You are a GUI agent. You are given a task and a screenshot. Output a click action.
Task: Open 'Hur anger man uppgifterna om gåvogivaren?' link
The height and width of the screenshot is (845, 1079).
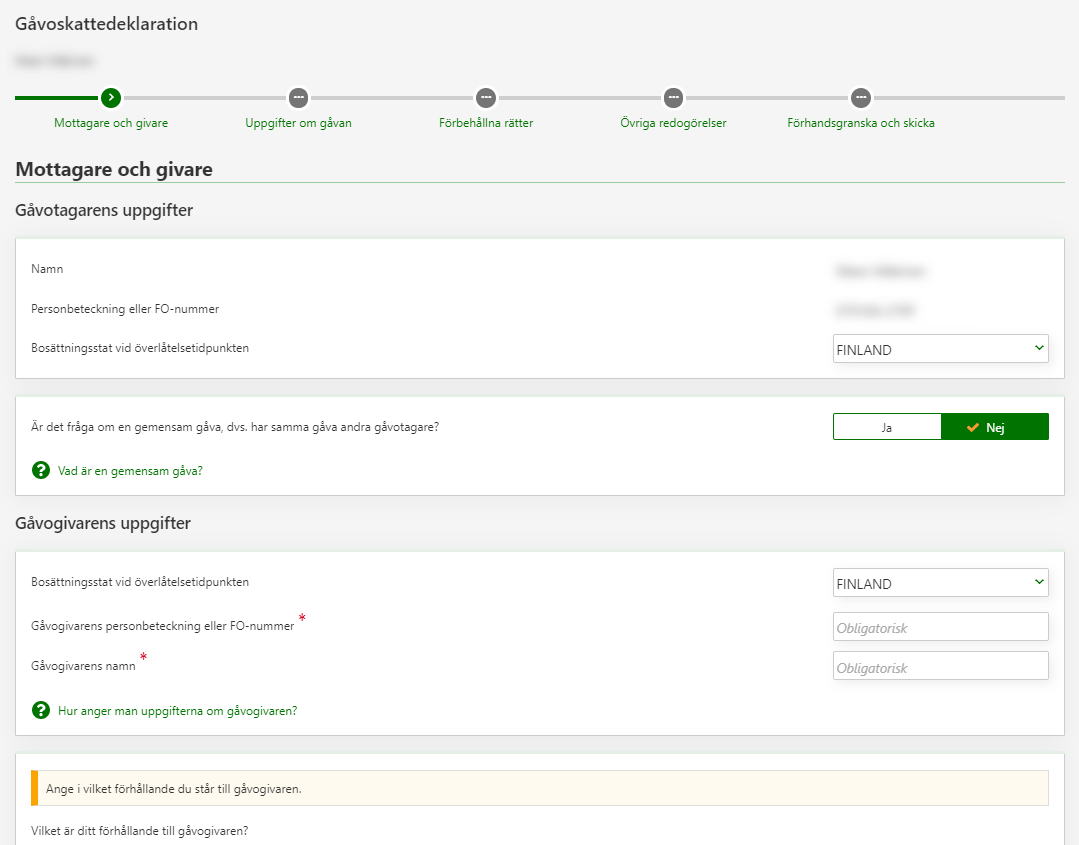point(177,711)
